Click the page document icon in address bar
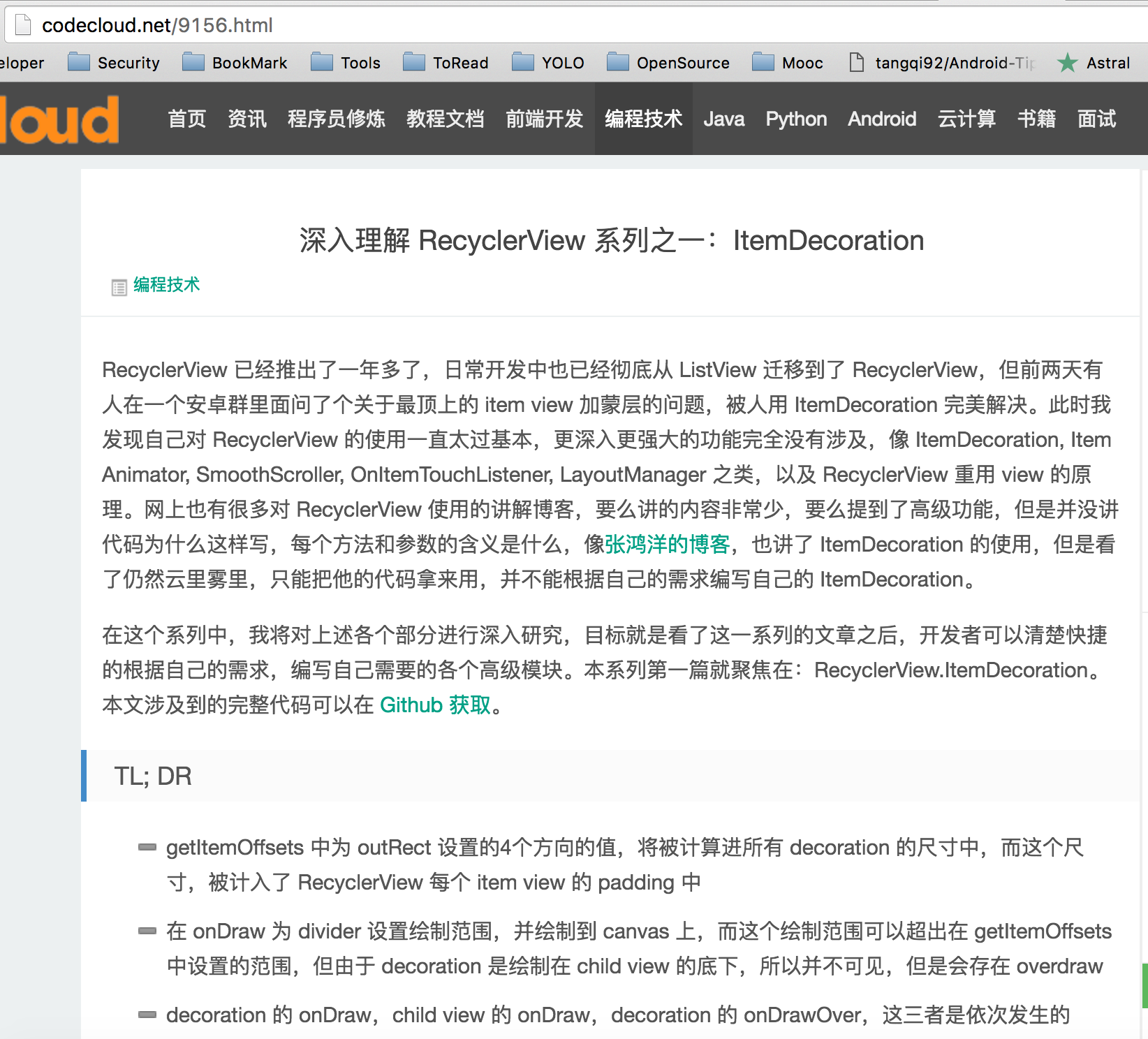This screenshot has width=1148, height=1039. tap(23, 25)
